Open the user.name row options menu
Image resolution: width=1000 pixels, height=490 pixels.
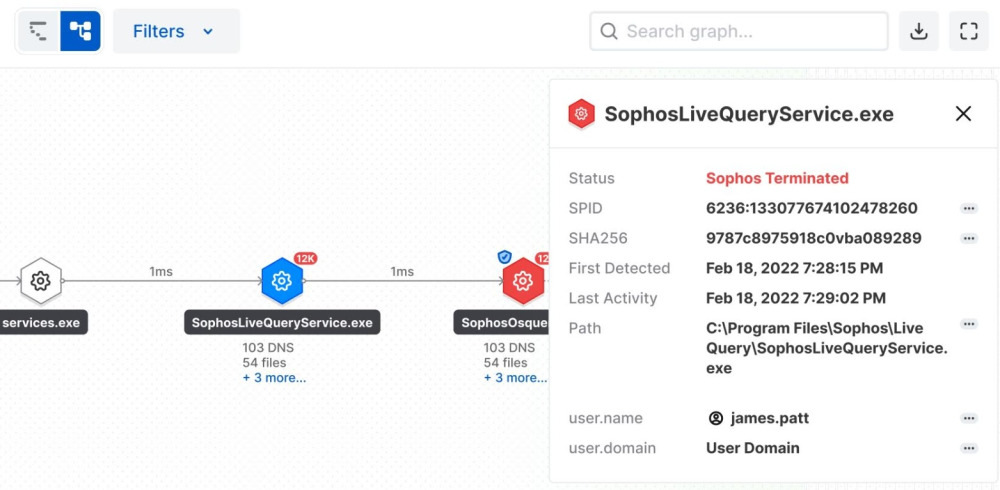[x=969, y=419]
